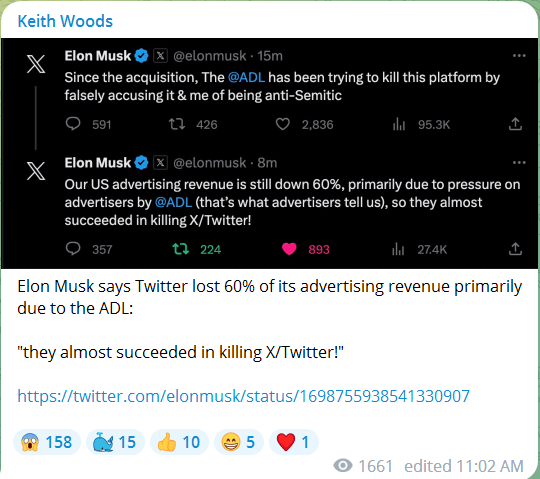Click share icon on second tweet
The image size is (540, 479).
[x=515, y=249]
